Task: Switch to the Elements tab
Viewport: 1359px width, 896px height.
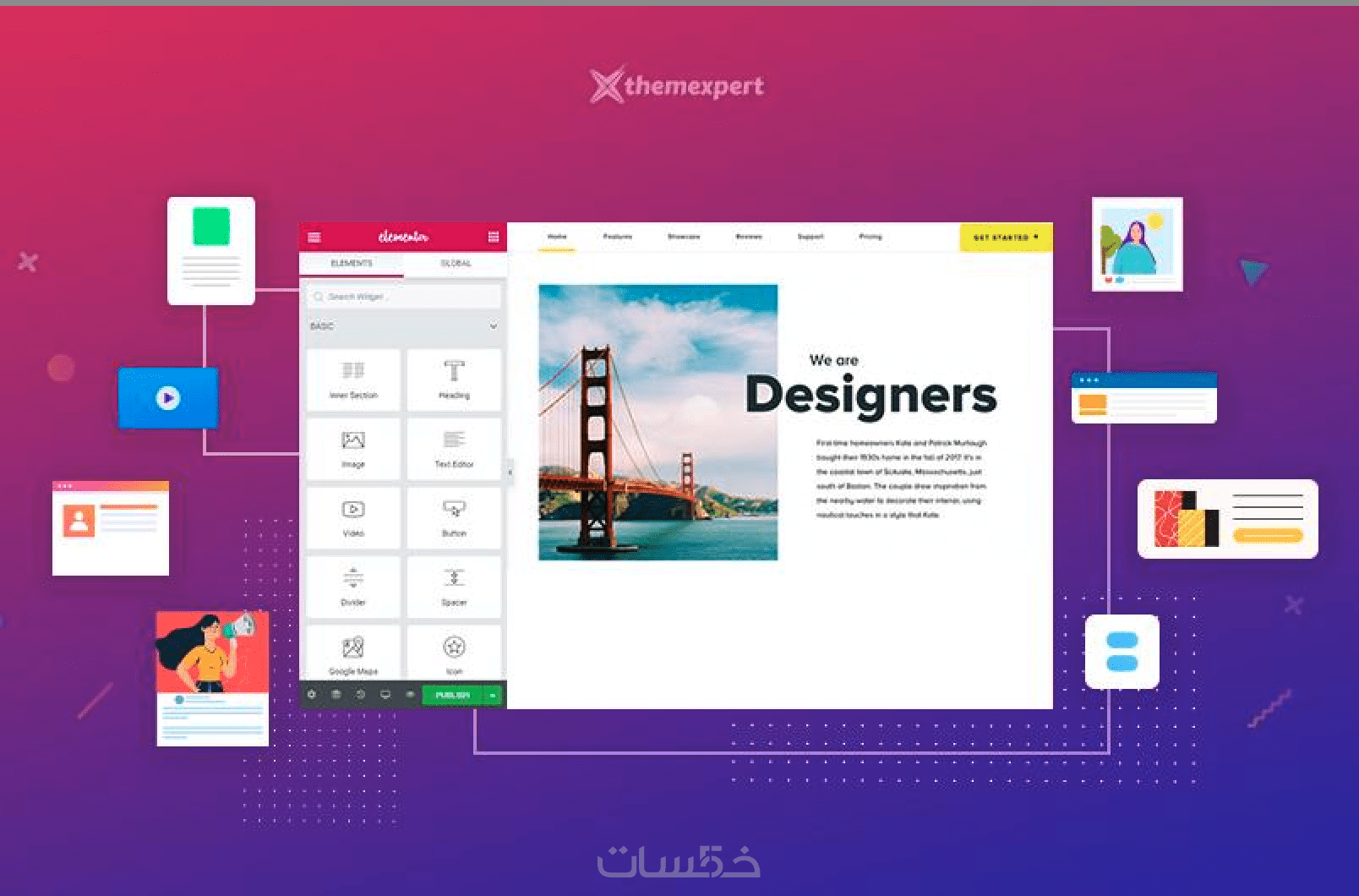Action: (352, 264)
